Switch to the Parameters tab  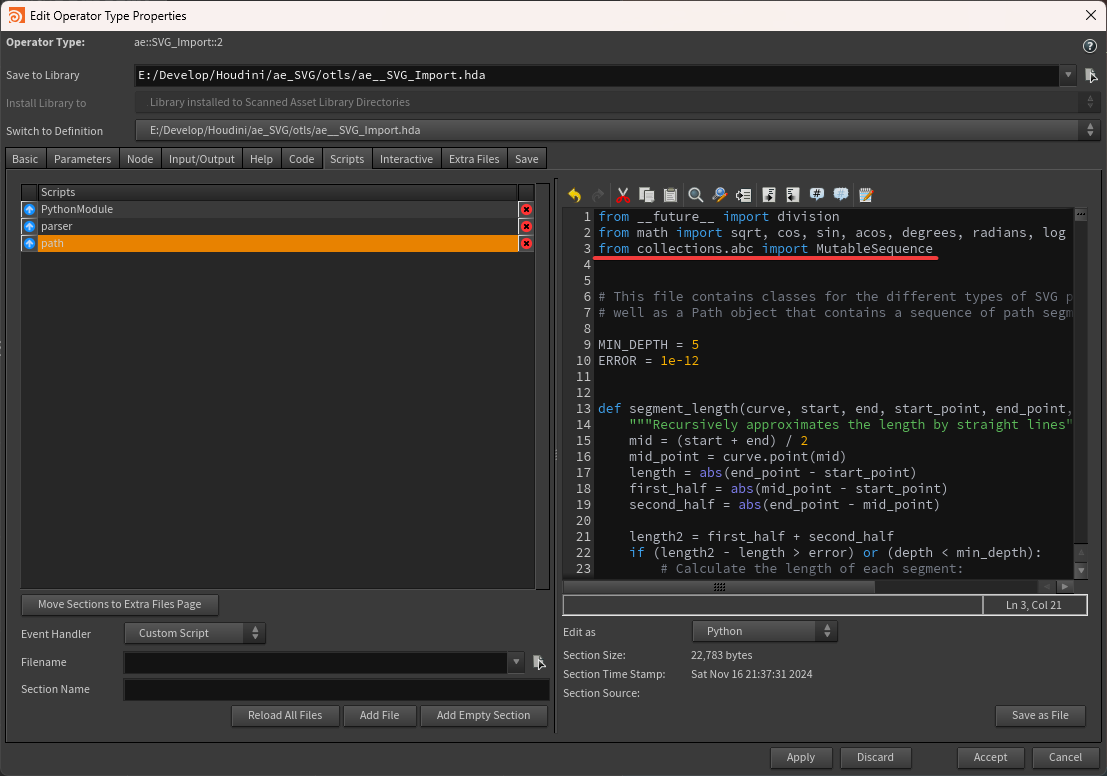(x=82, y=159)
